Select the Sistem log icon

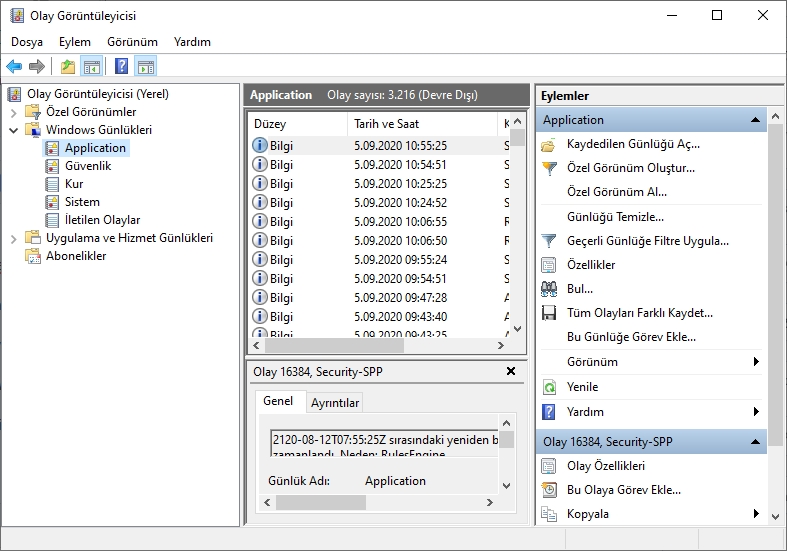[52, 202]
